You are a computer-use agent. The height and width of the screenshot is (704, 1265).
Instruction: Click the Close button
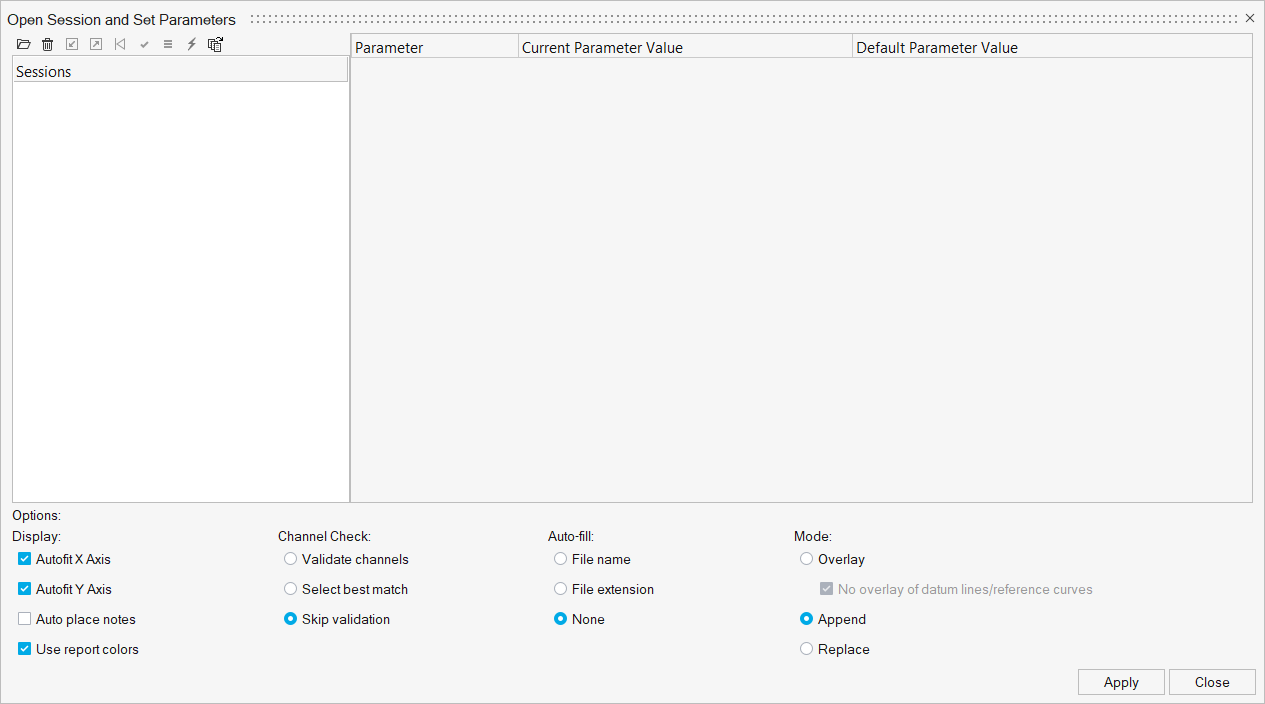tap(1211, 682)
